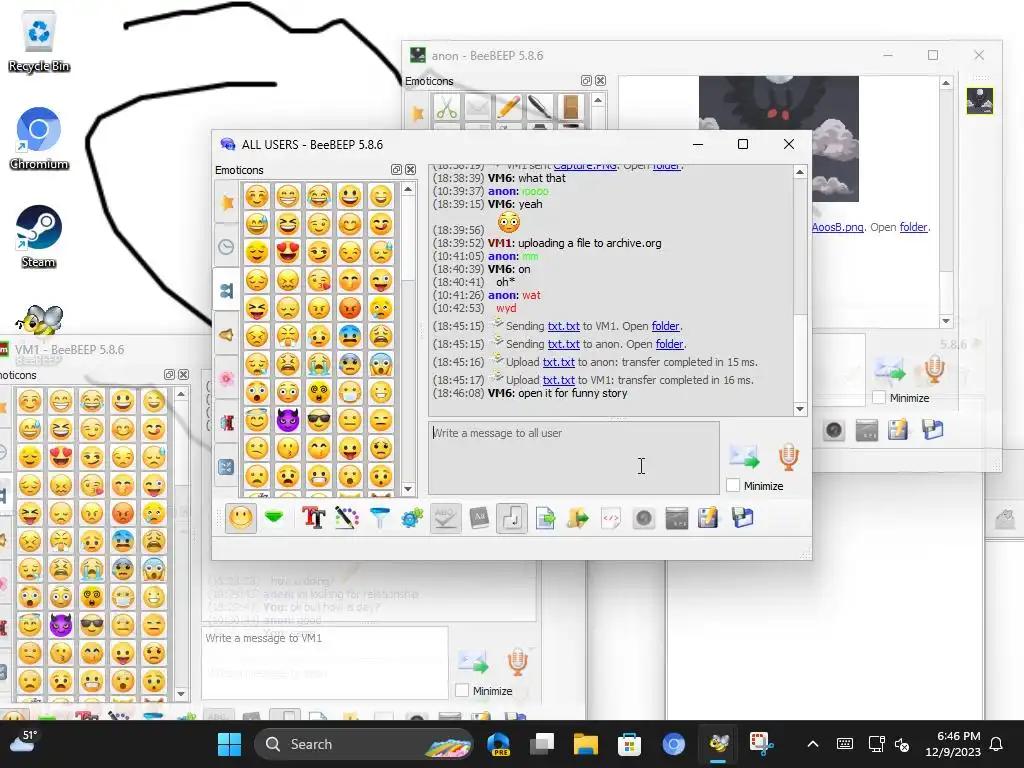Click chat scrollbar down arrow in ALL USERS window

[800, 409]
